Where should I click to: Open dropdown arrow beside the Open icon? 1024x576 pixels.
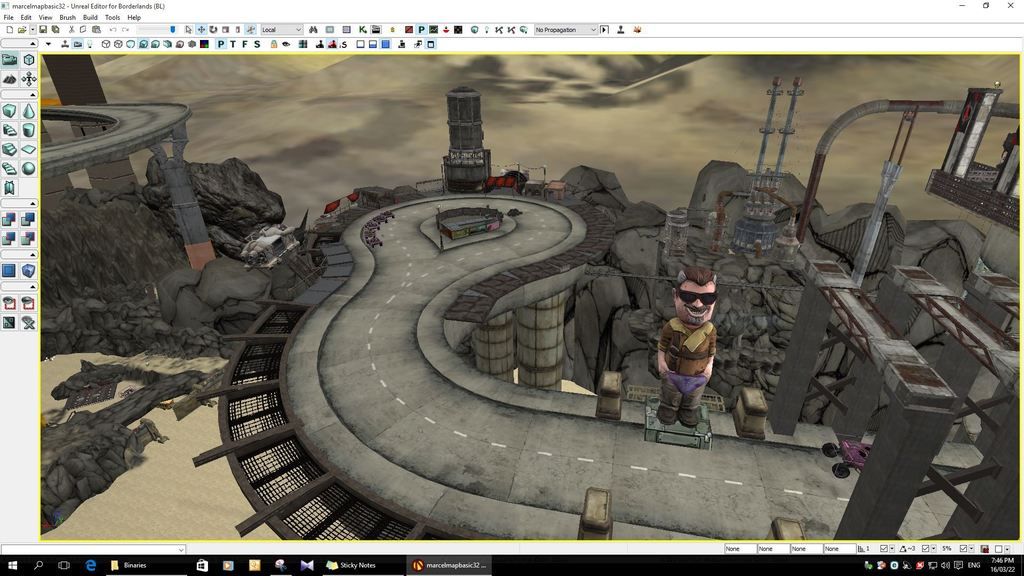(x=32, y=30)
